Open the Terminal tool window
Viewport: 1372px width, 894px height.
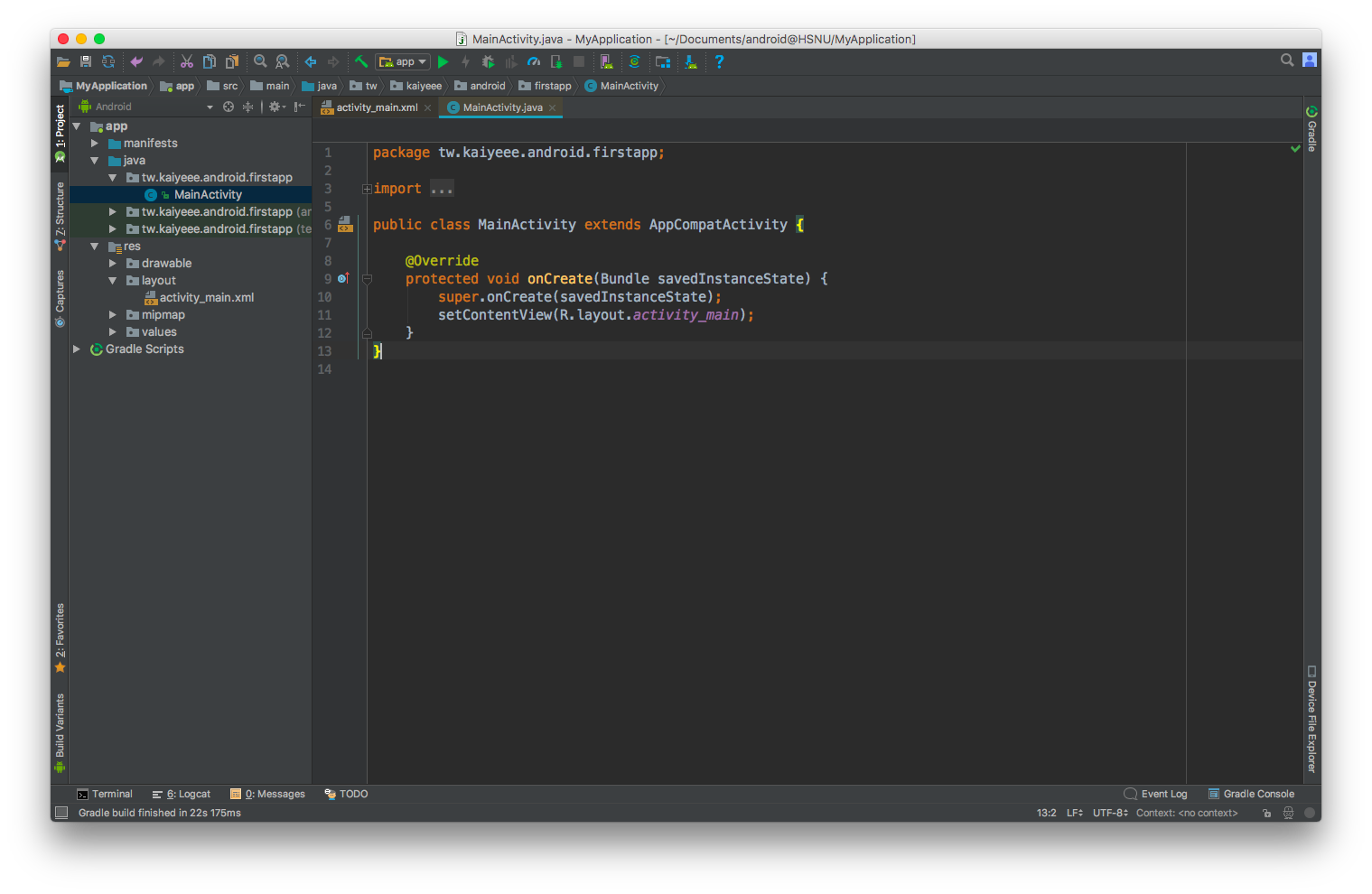click(x=105, y=795)
